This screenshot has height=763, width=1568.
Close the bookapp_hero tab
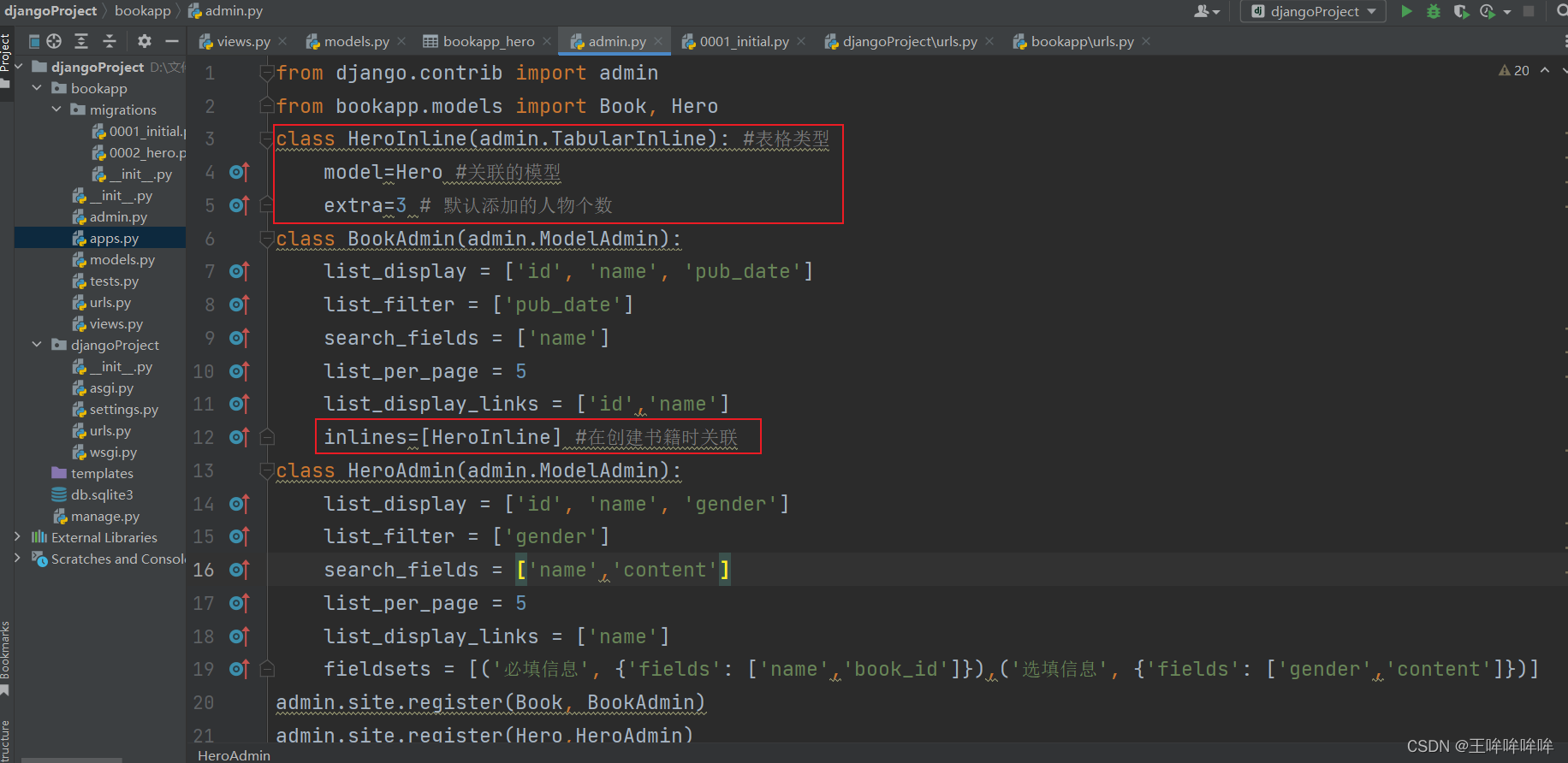[547, 41]
